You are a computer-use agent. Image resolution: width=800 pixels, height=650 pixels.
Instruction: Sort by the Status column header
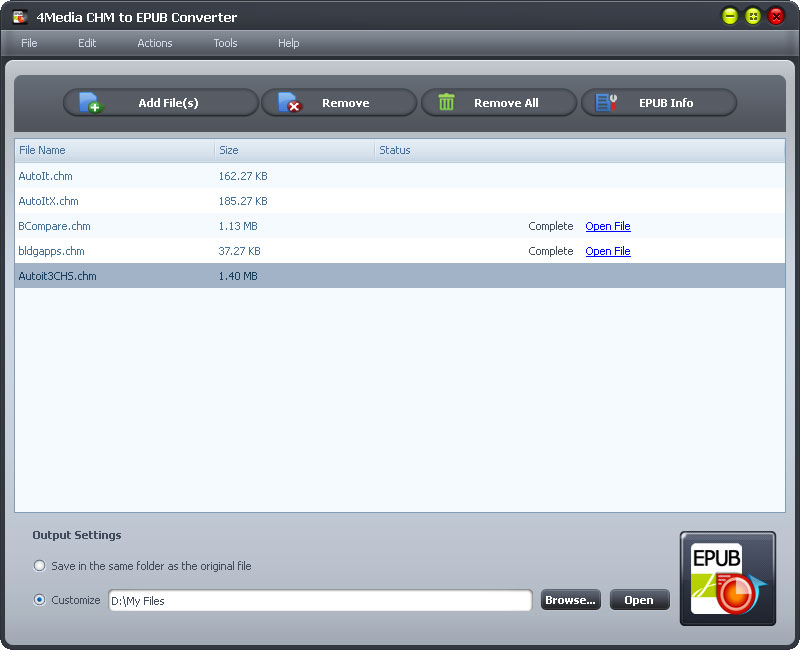pos(580,151)
